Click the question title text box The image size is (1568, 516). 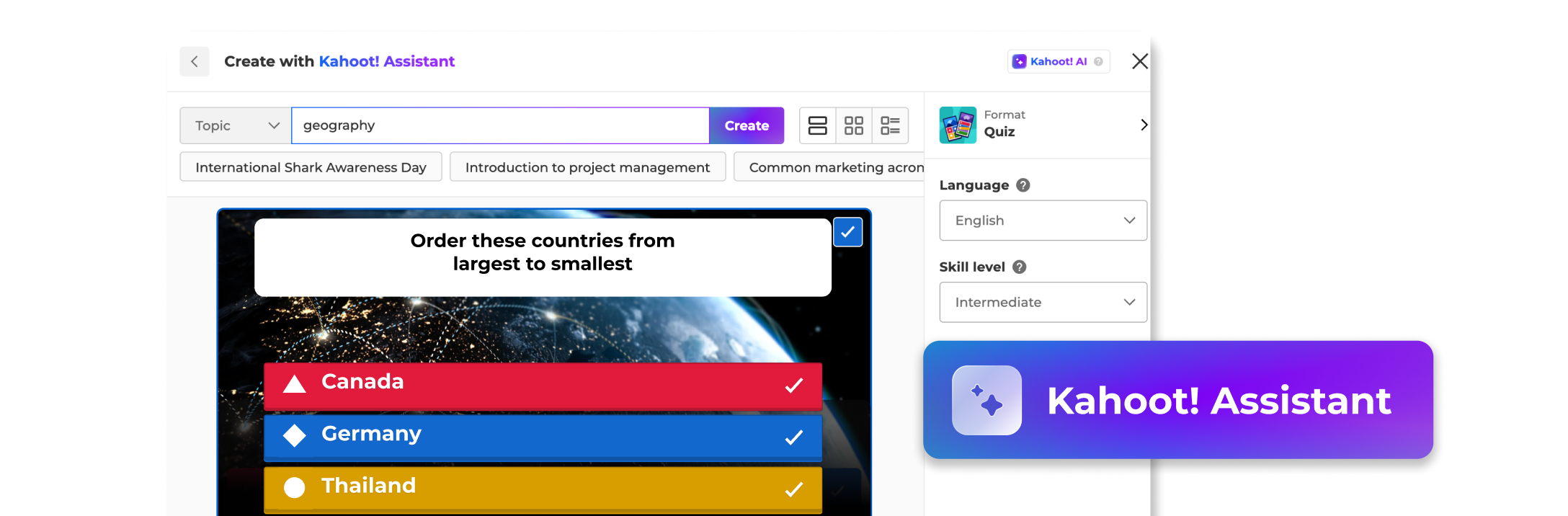coord(543,257)
